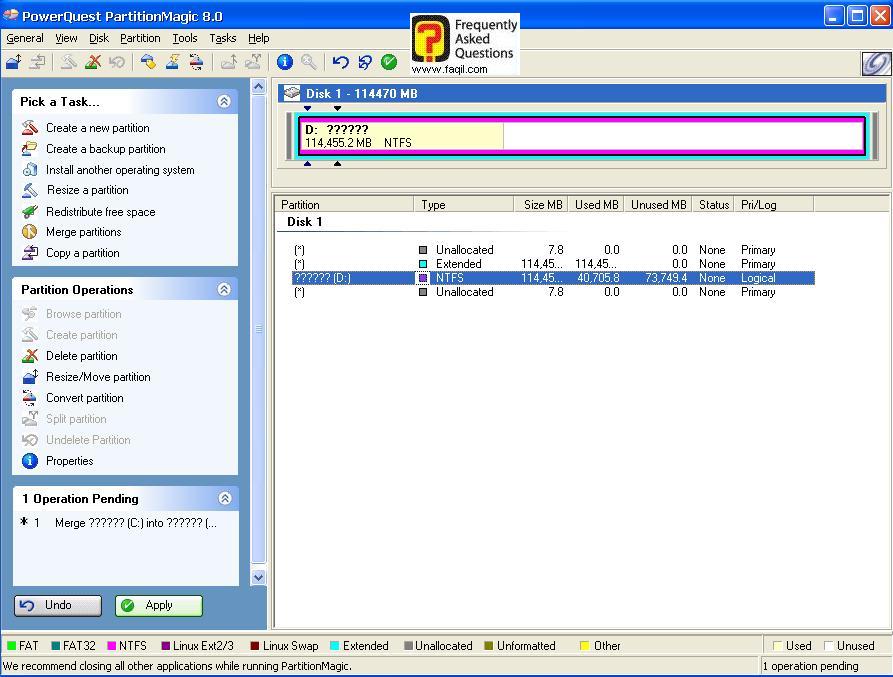893x677 pixels.
Task: Click the Properties info icon in toolbar
Action: [285, 62]
